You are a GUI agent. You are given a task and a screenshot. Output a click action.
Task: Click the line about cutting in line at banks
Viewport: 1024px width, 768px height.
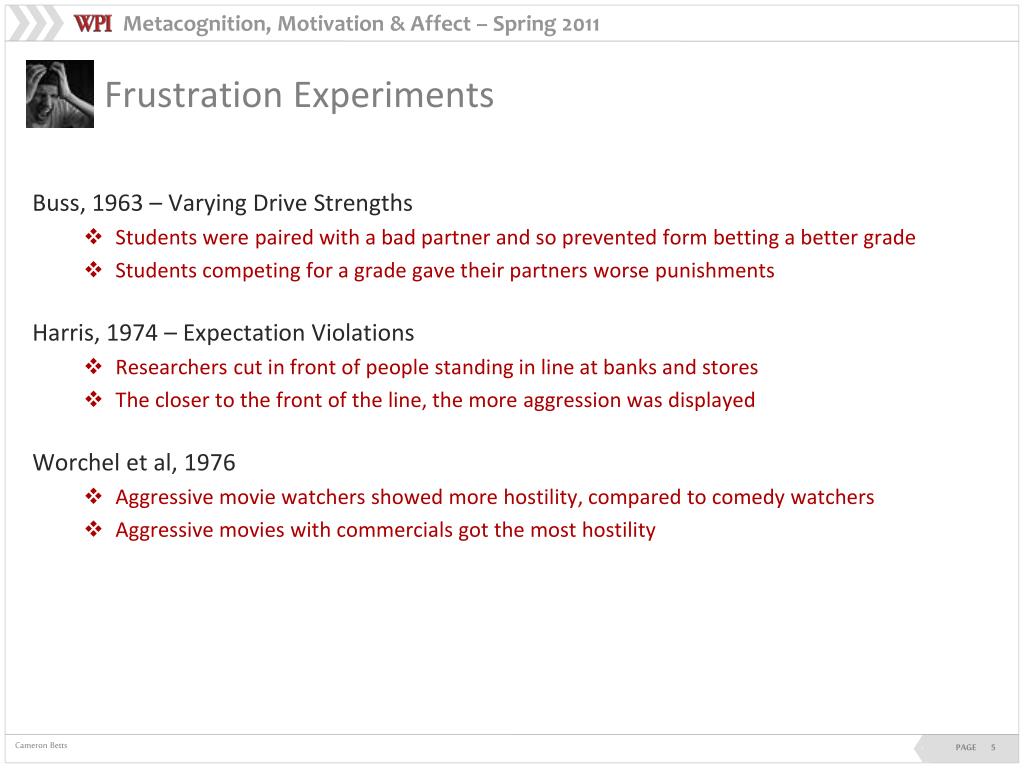coord(436,367)
